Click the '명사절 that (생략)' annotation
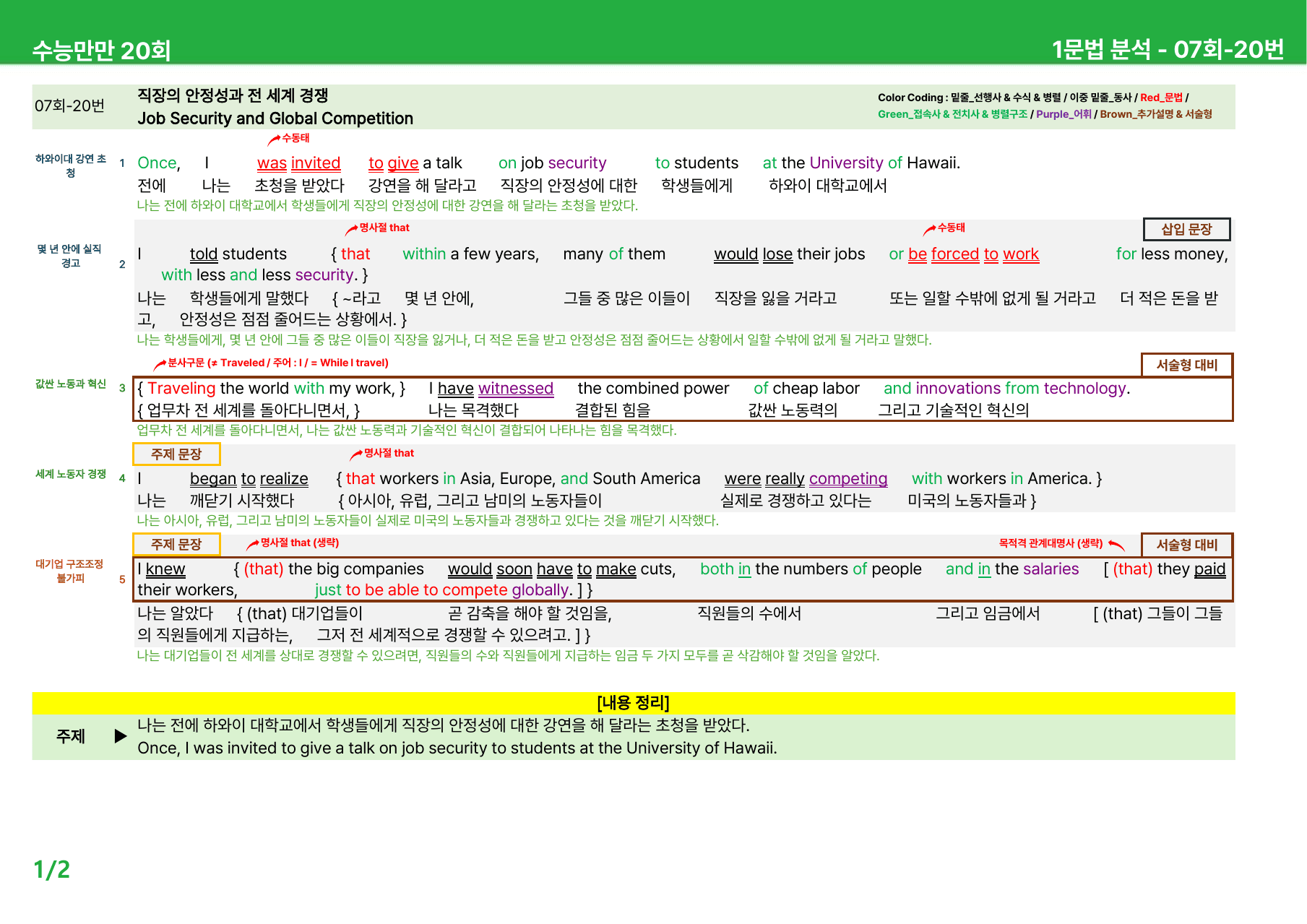 click(299, 543)
